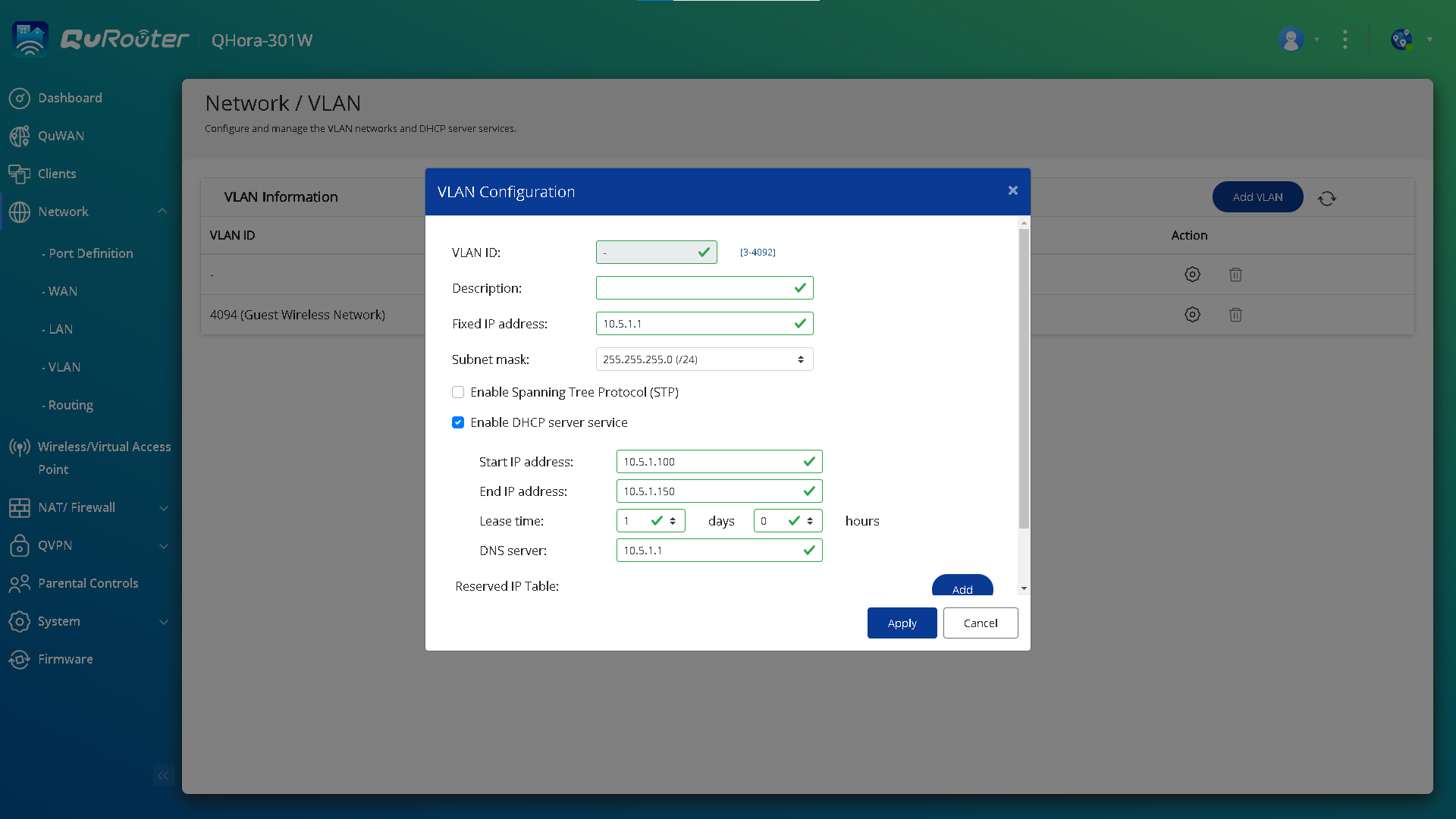Delete the Guest Wireless Network VLAN
The image size is (1456, 819).
pos(1235,315)
